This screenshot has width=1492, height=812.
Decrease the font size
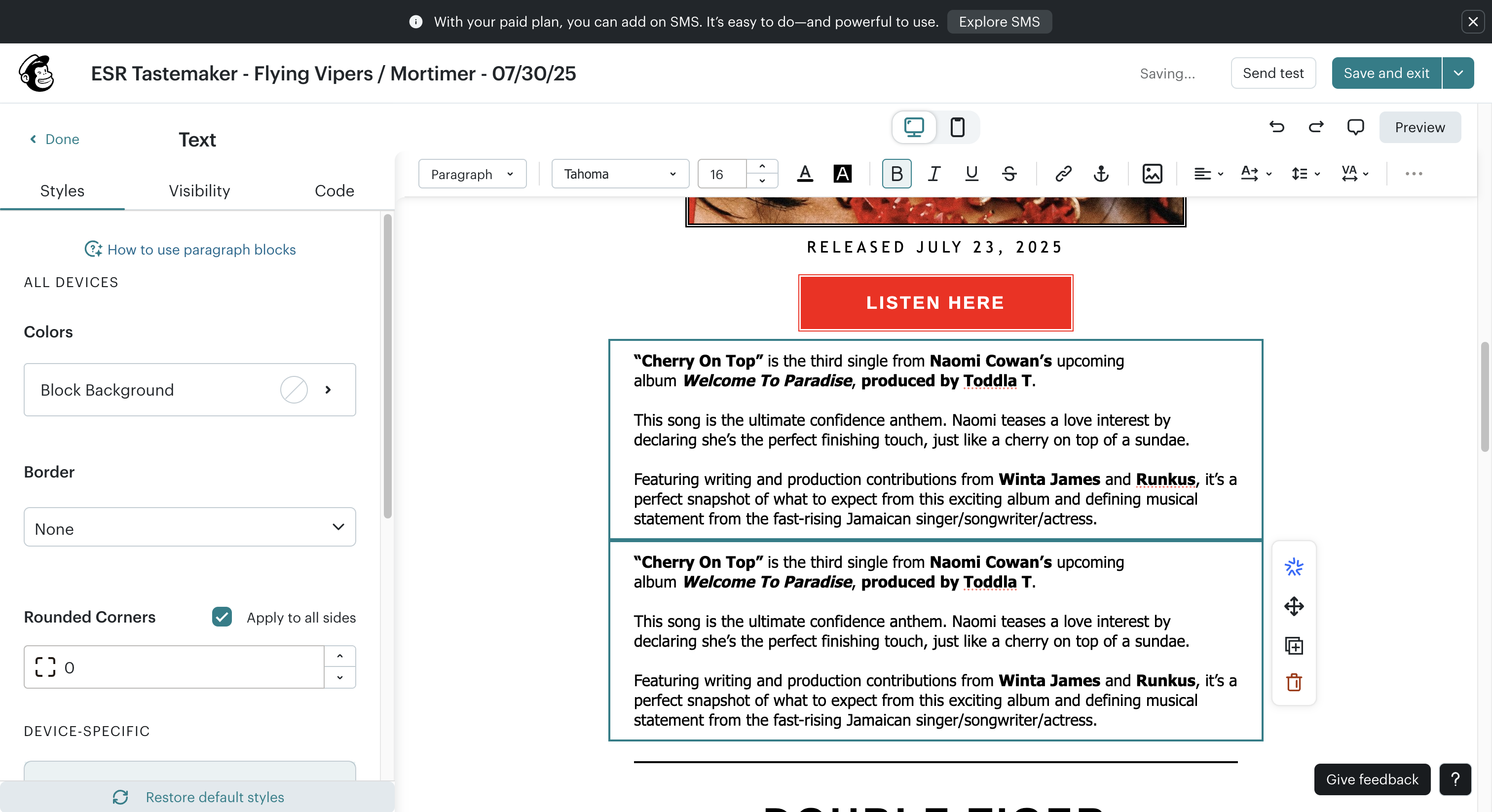(762, 181)
